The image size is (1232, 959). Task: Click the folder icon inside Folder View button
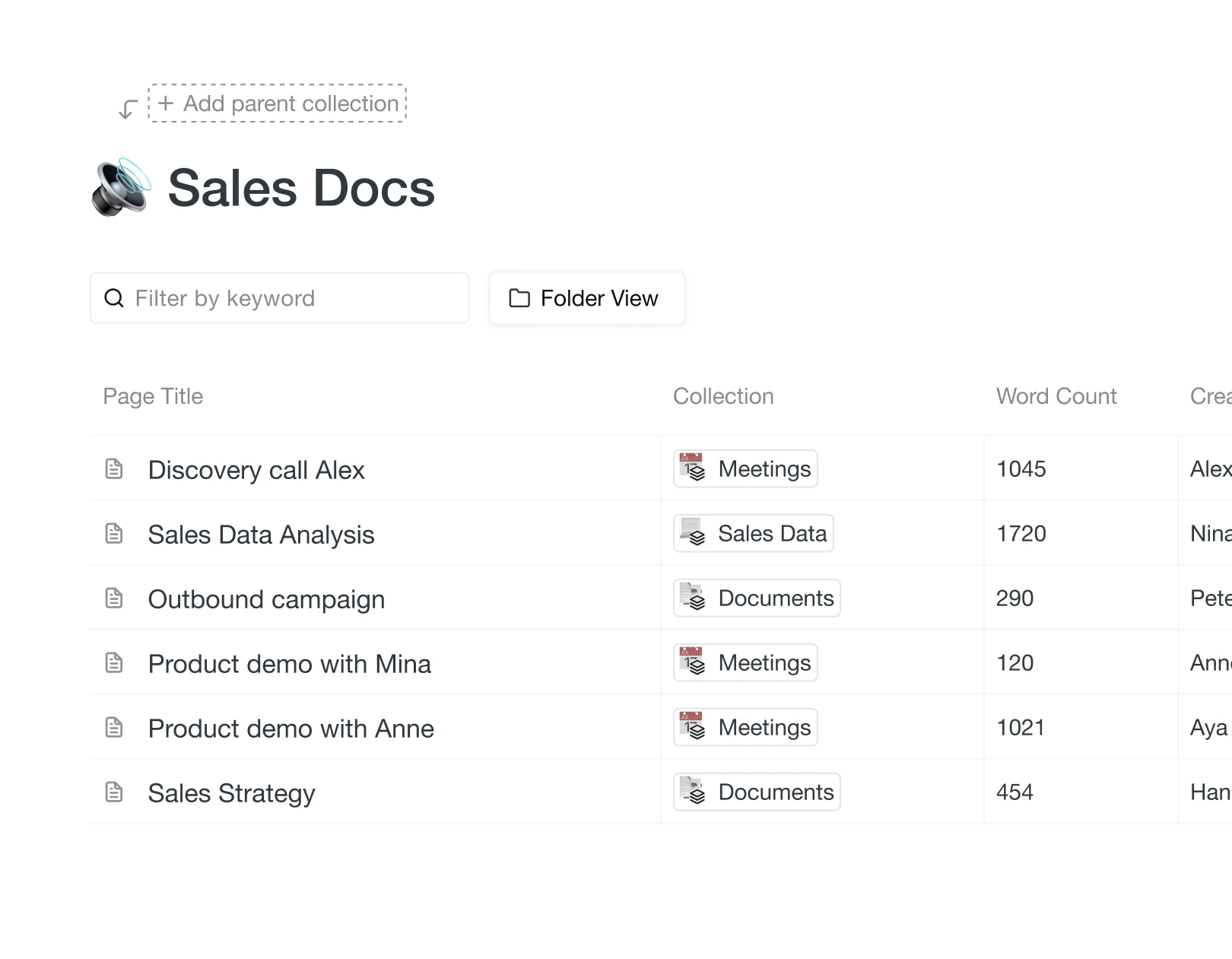519,298
